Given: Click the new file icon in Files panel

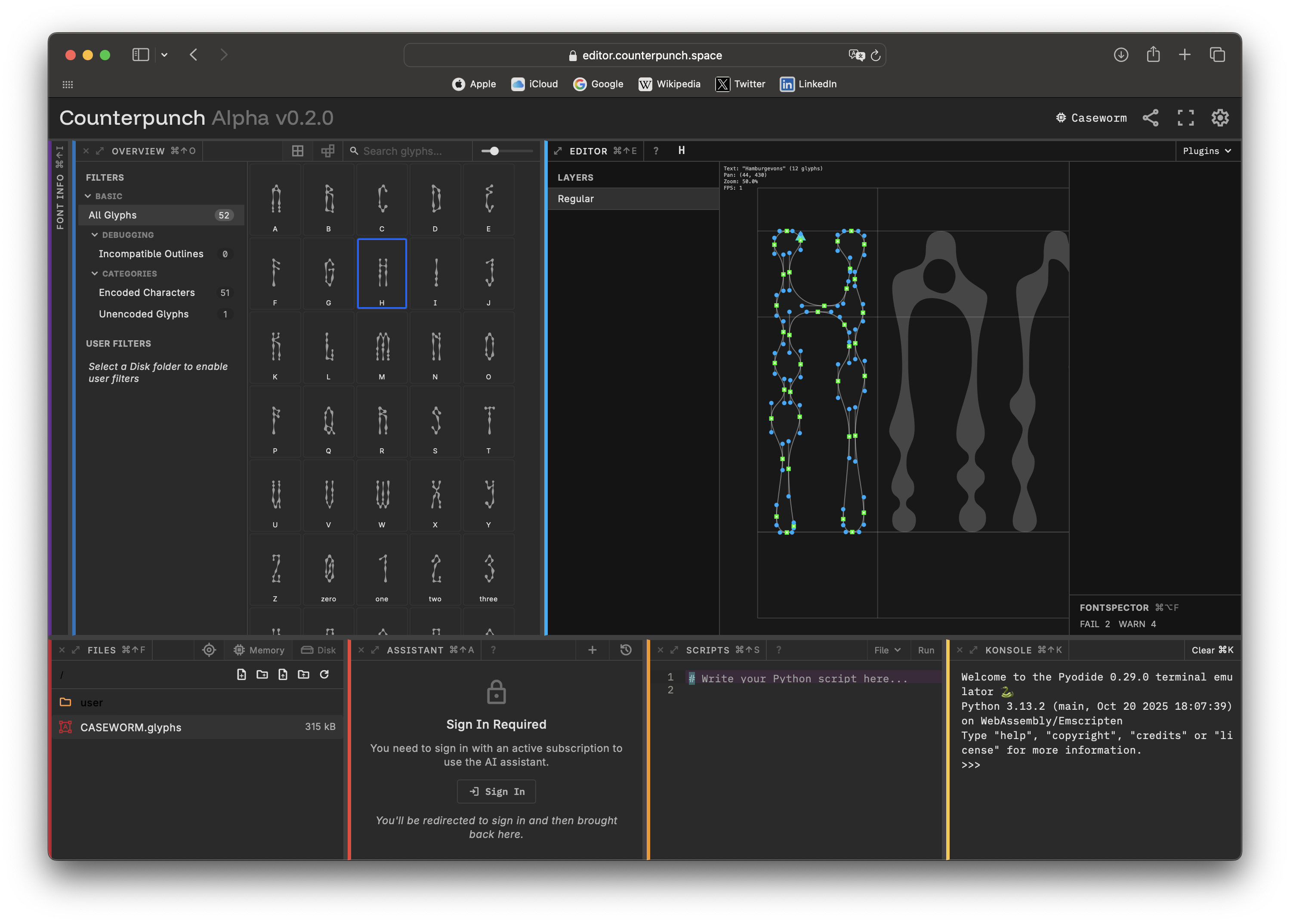Looking at the screenshot, I should coord(241,675).
